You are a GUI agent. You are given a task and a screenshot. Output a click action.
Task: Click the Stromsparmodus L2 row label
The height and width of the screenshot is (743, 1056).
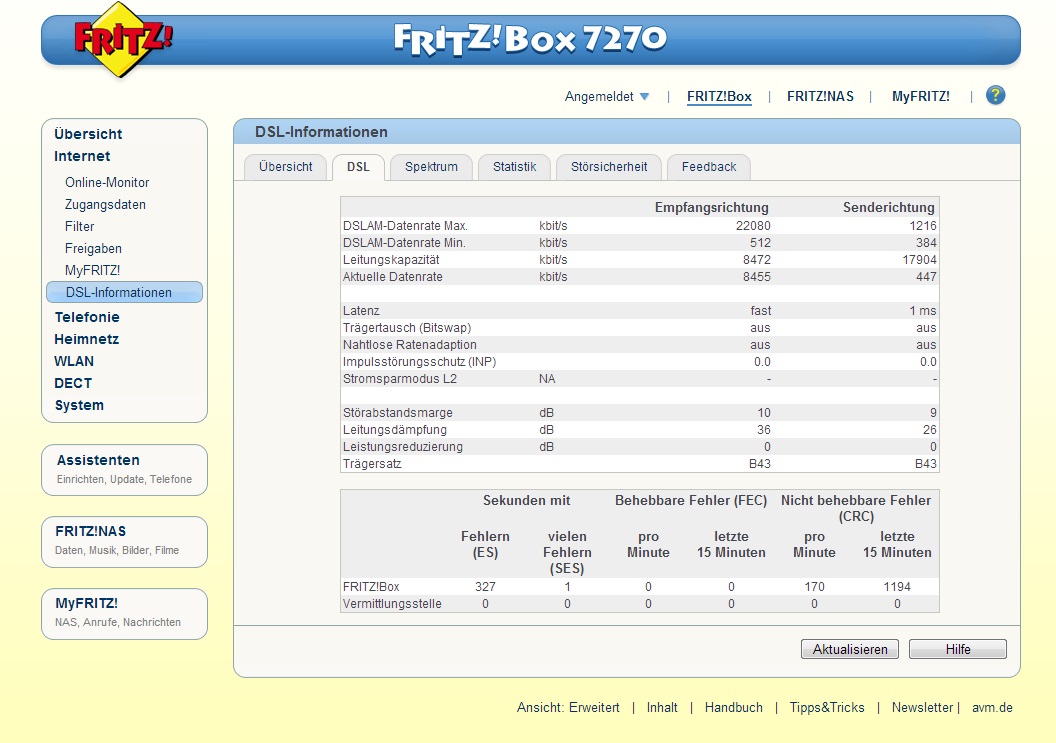pos(399,379)
